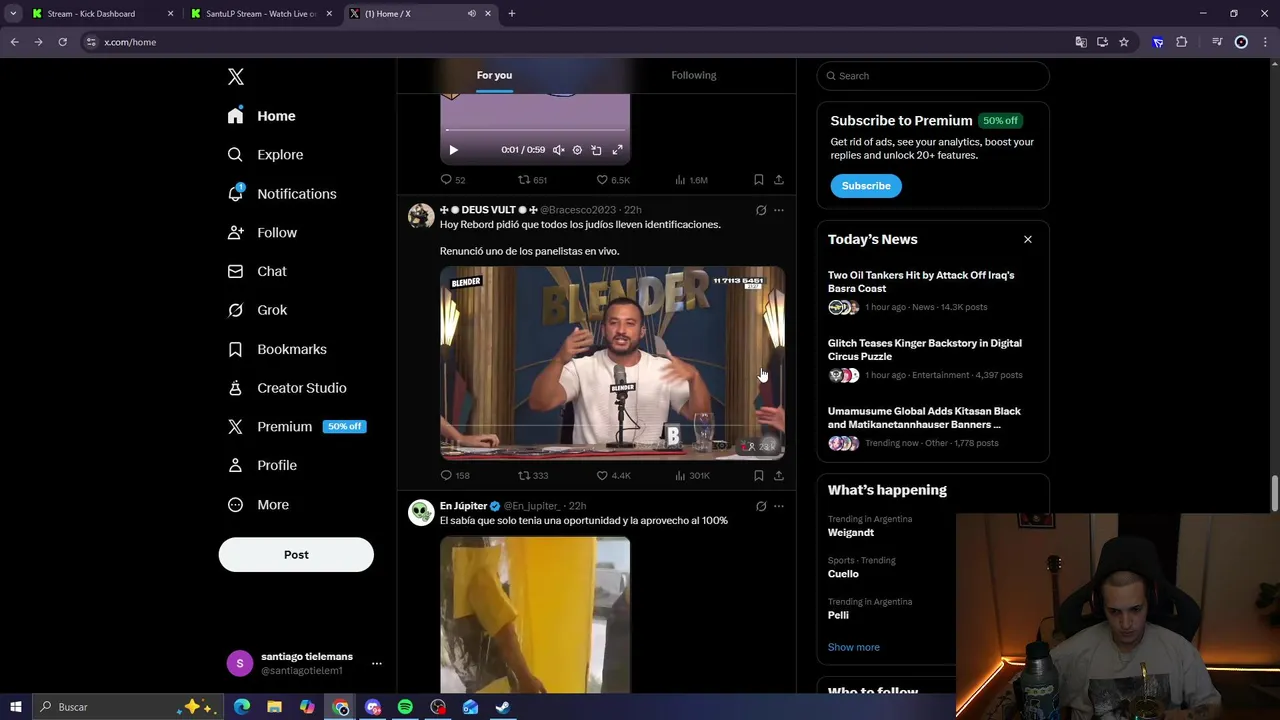Click Show more under What's happening
This screenshot has height=720, width=1280.
(x=854, y=647)
